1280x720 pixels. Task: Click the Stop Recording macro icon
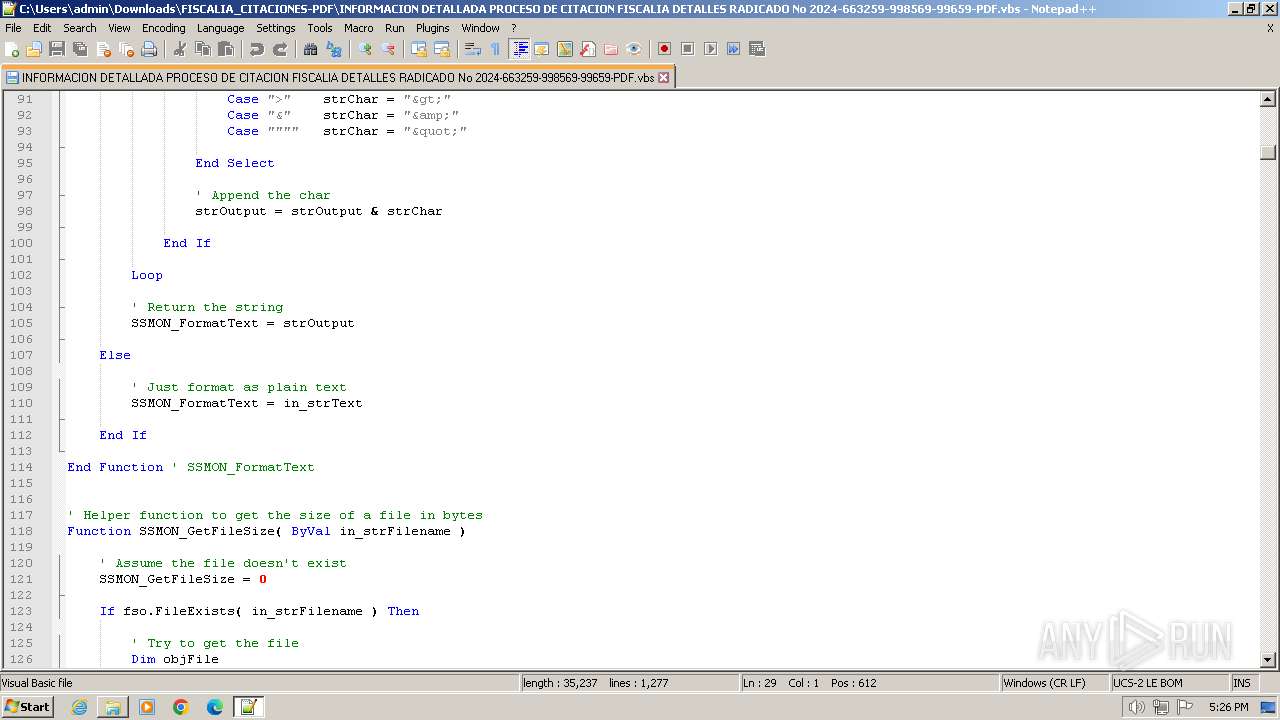point(687,49)
